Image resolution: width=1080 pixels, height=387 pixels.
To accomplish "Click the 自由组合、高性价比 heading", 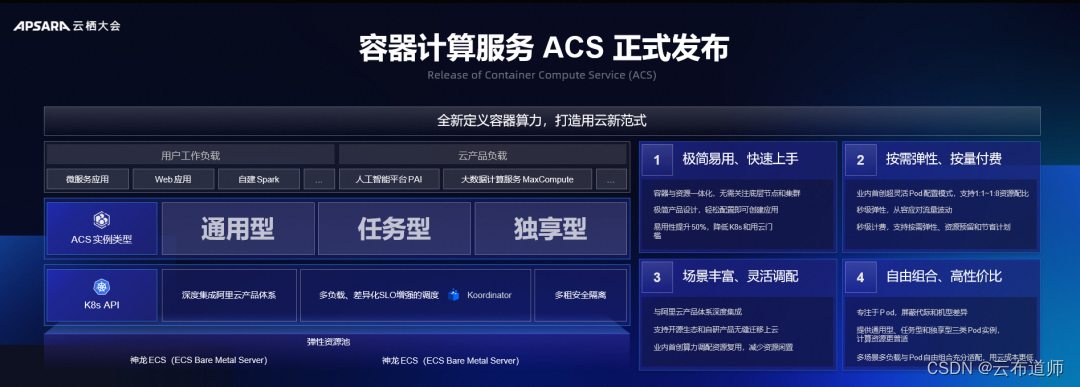I will (x=944, y=277).
